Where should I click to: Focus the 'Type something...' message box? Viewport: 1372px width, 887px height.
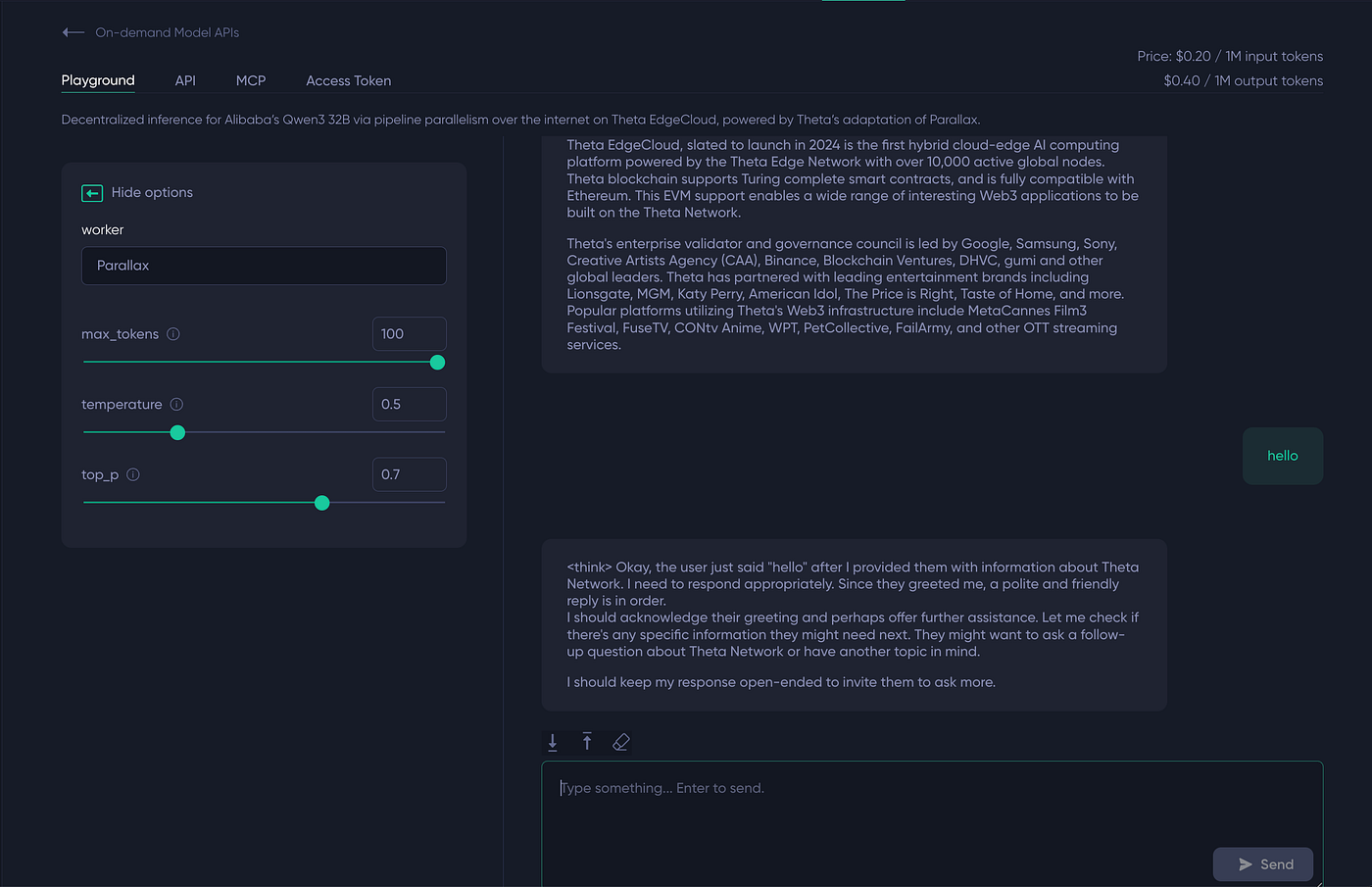(932, 823)
